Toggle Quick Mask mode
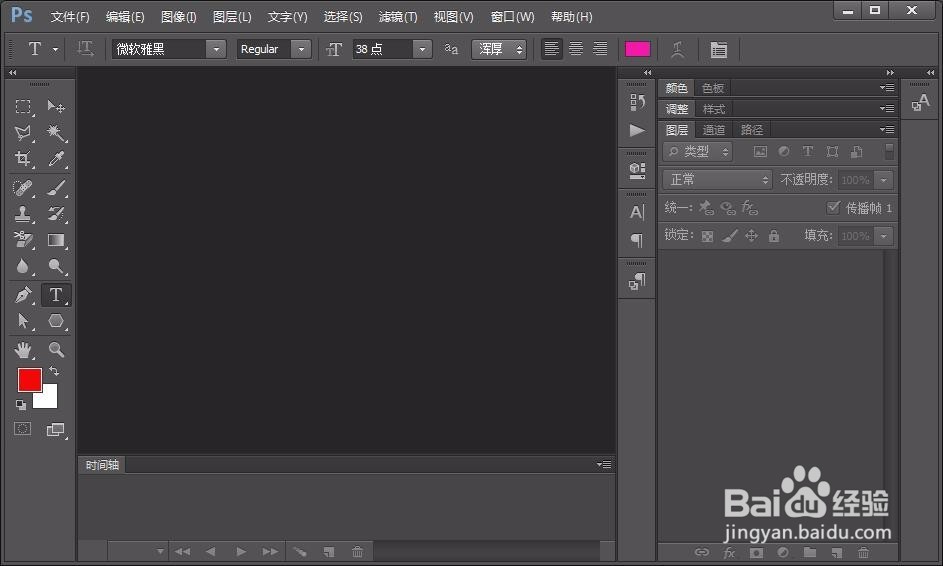 click(22, 429)
